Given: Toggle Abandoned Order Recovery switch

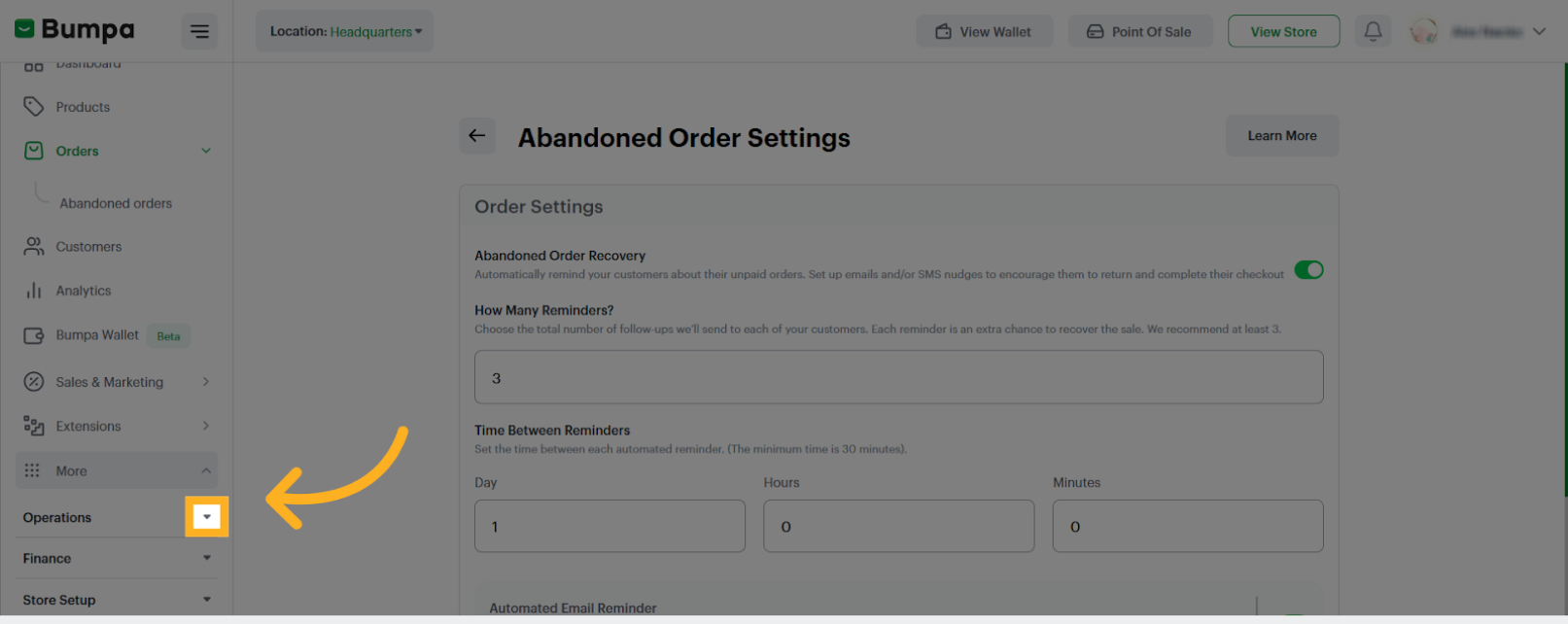Looking at the screenshot, I should (1308, 269).
